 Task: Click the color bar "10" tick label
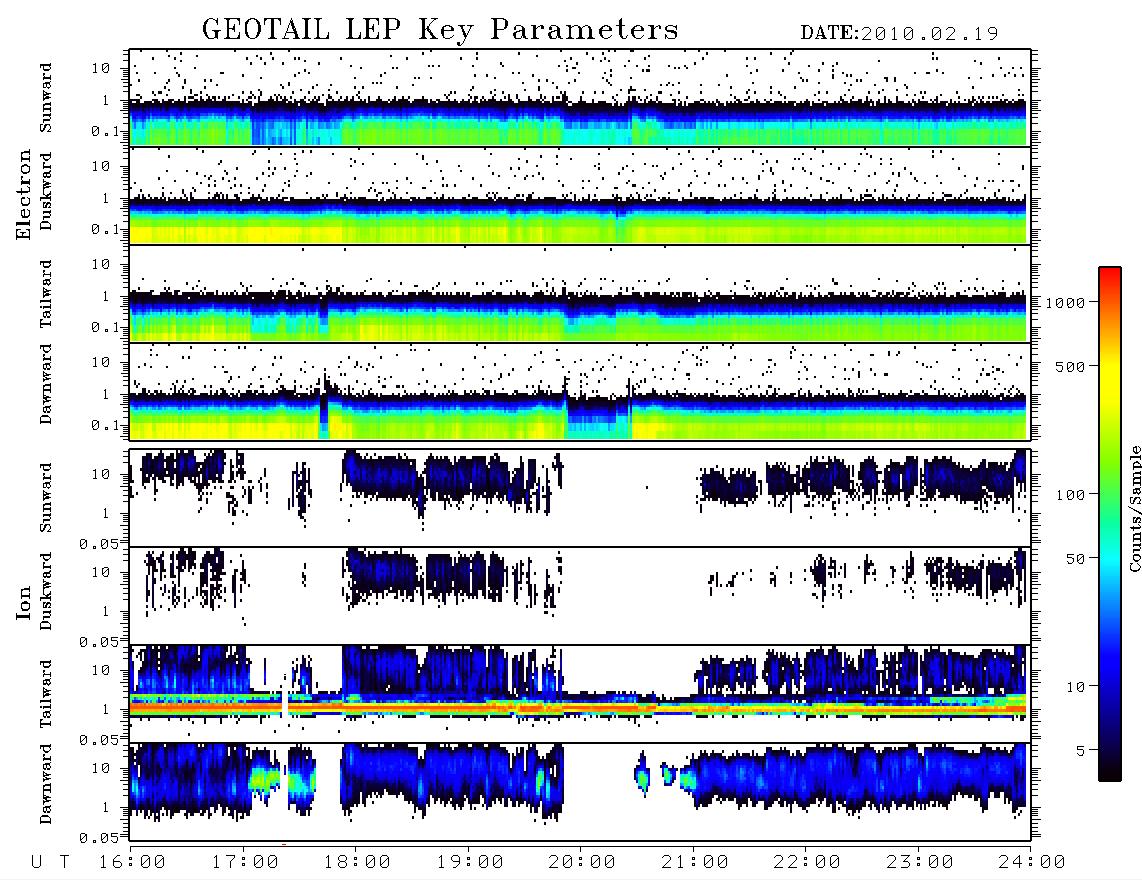click(1075, 687)
